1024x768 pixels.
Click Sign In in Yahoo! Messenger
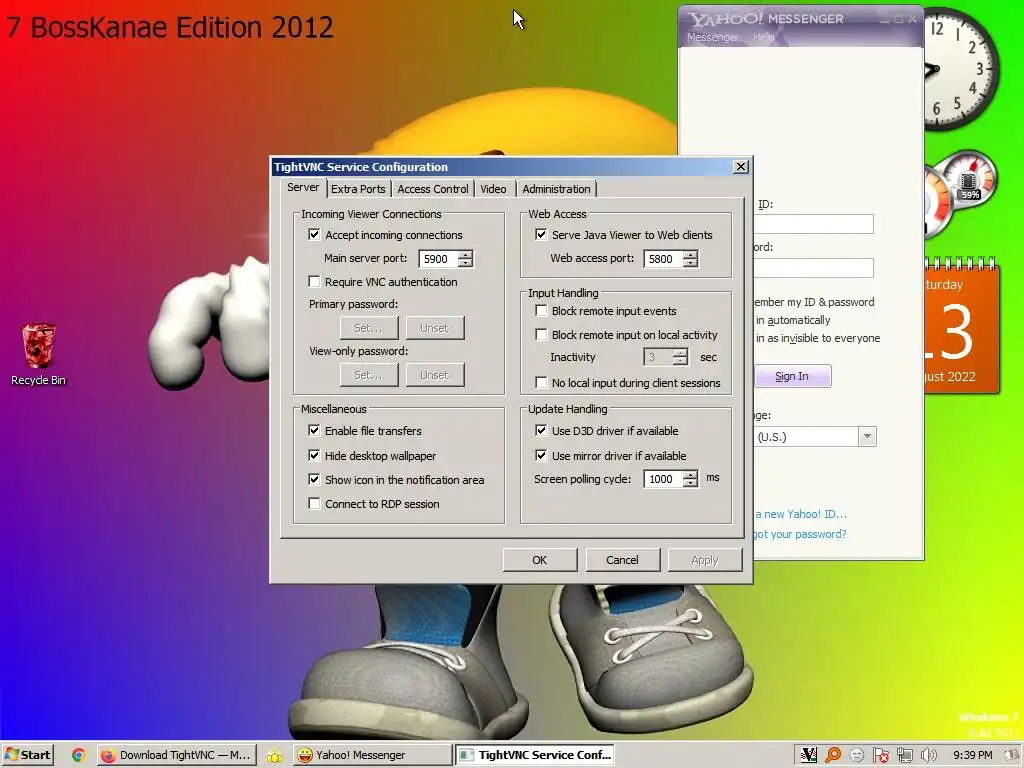point(792,376)
